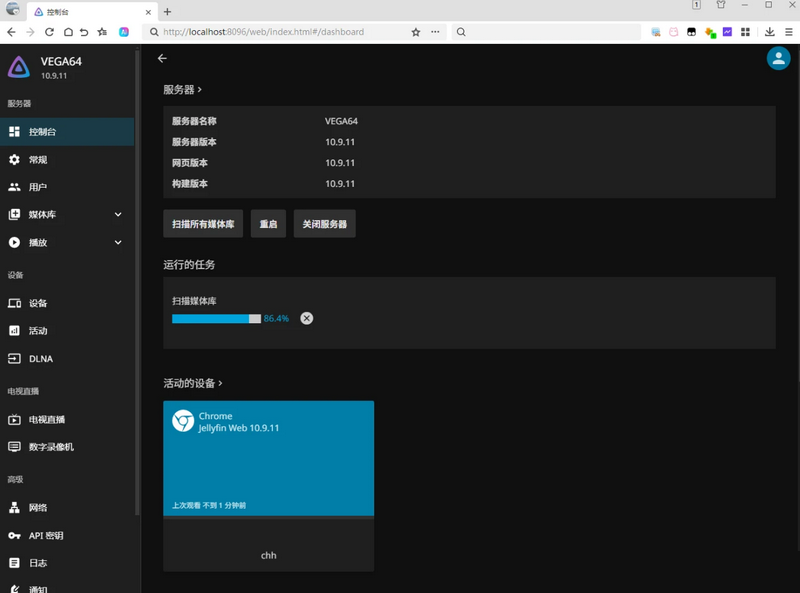Open the address bar three-dots menu
Image resolution: width=800 pixels, height=593 pixels.
(x=435, y=32)
